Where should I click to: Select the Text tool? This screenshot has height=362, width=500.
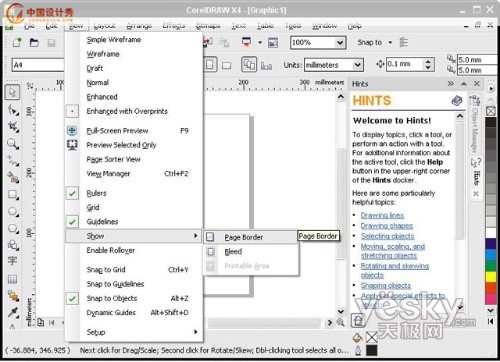coord(12,261)
